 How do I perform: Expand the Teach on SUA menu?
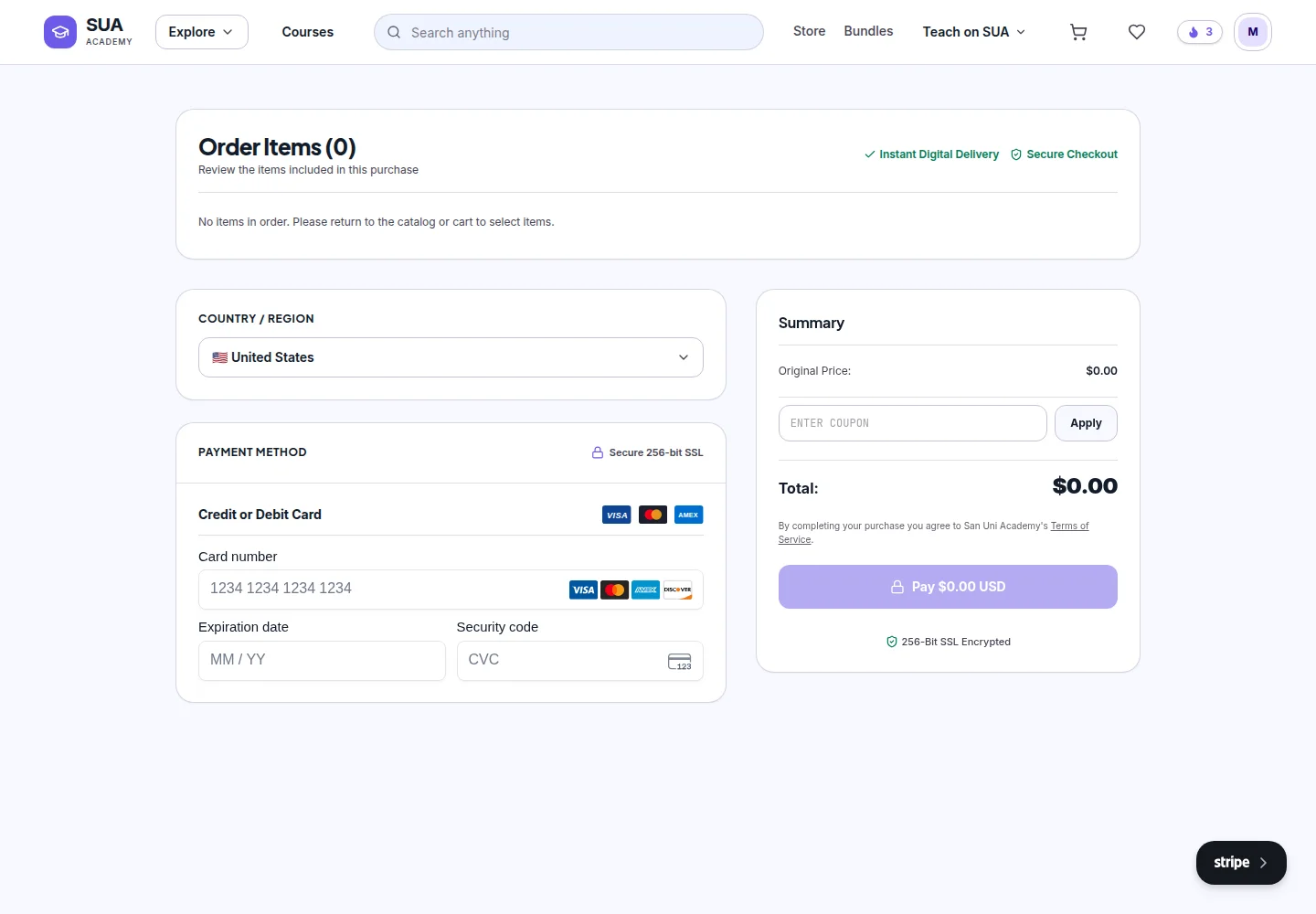(974, 32)
